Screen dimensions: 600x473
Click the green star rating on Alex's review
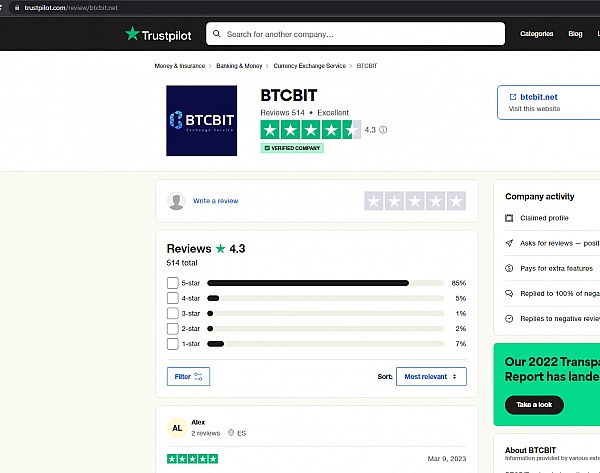coord(192,459)
